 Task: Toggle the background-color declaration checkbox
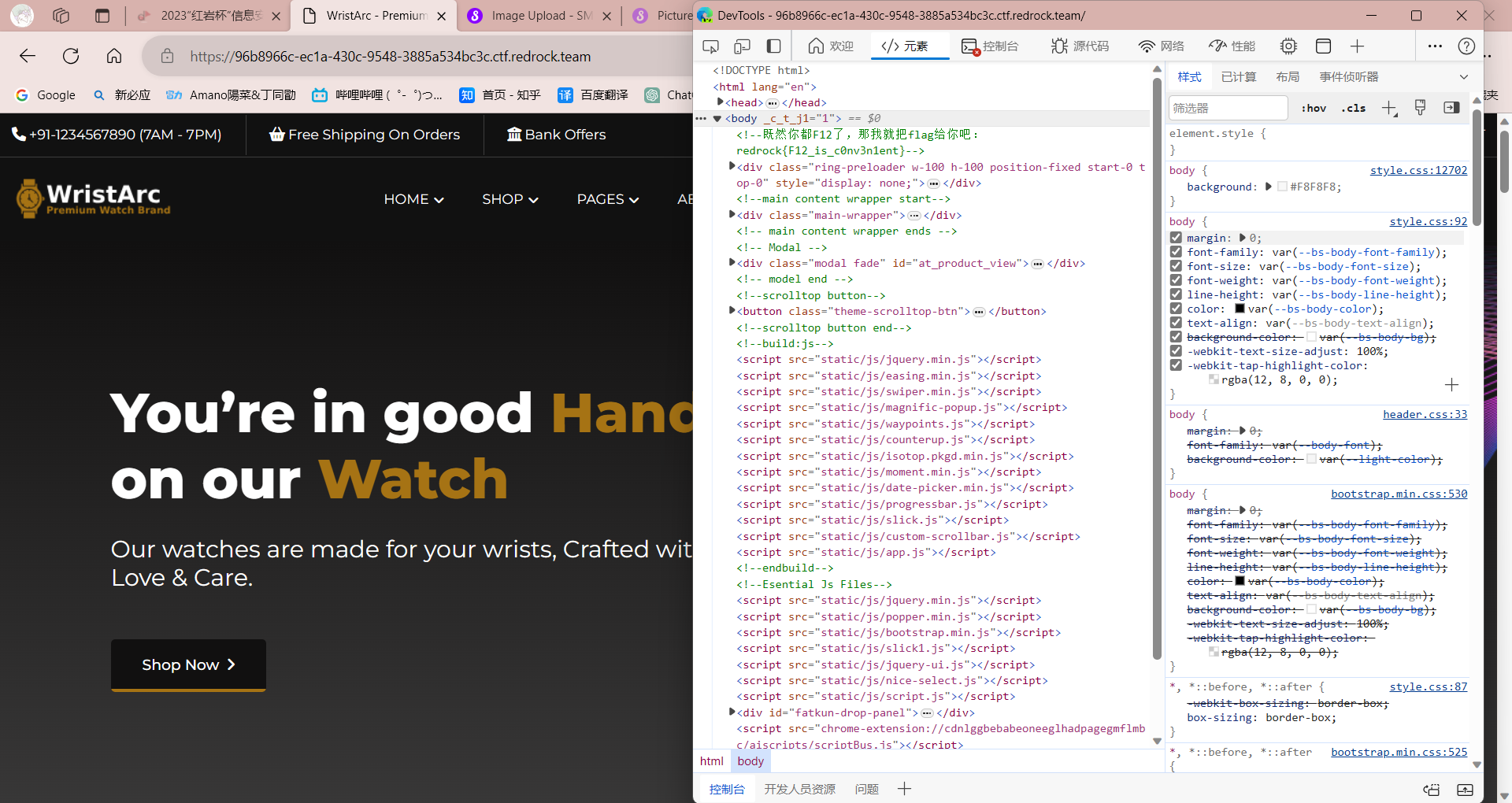pyautogui.click(x=1176, y=337)
